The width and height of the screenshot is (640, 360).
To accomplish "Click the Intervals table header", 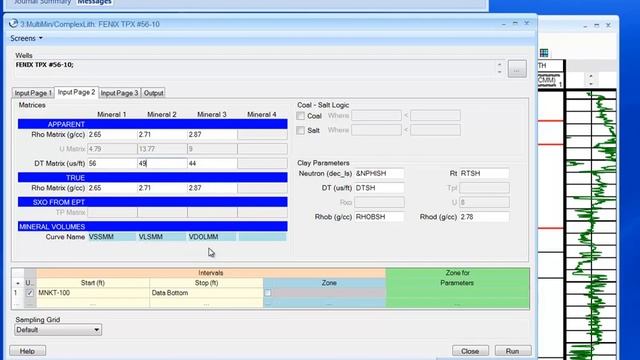I will tap(211, 273).
